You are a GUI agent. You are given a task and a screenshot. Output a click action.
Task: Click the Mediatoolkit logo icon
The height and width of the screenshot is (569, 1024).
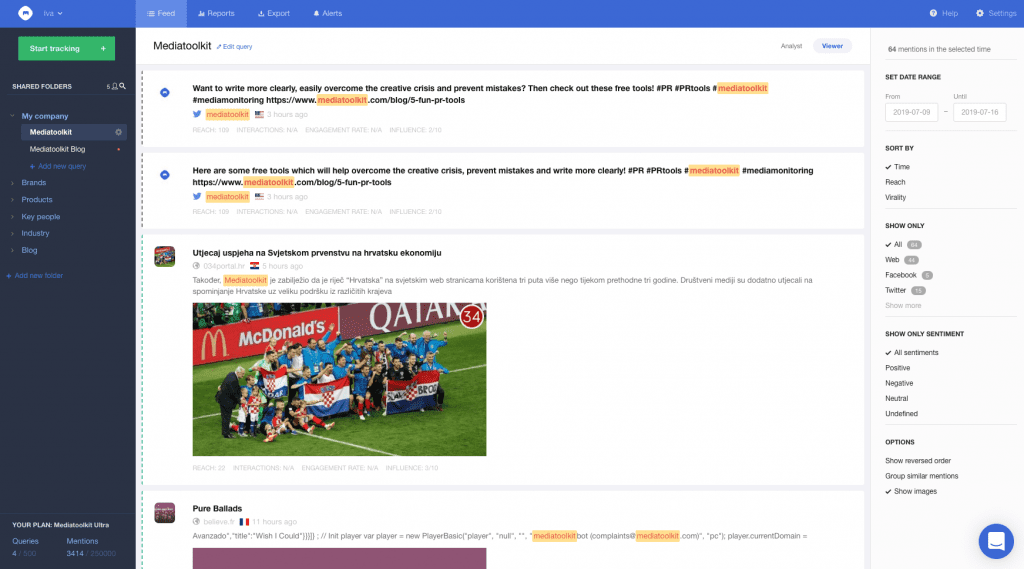[25, 13]
